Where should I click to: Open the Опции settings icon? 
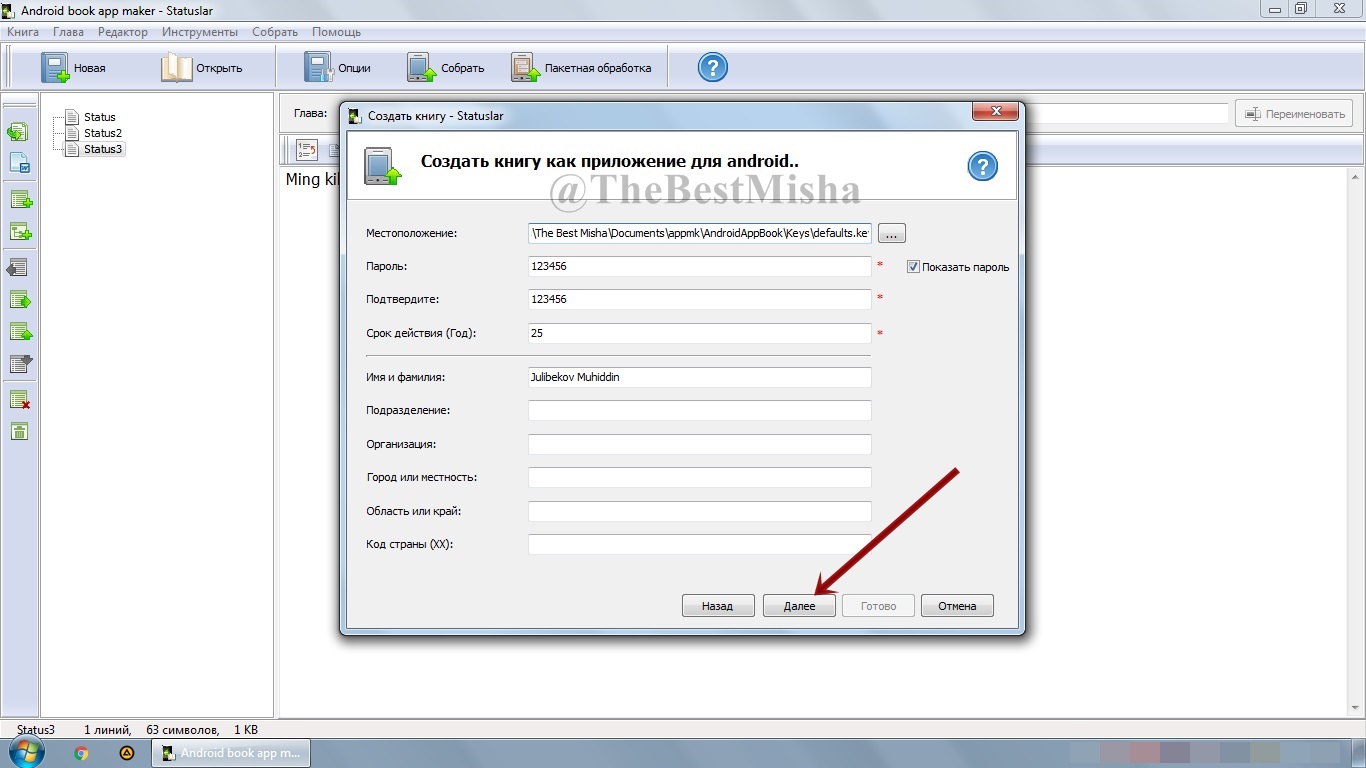338,68
